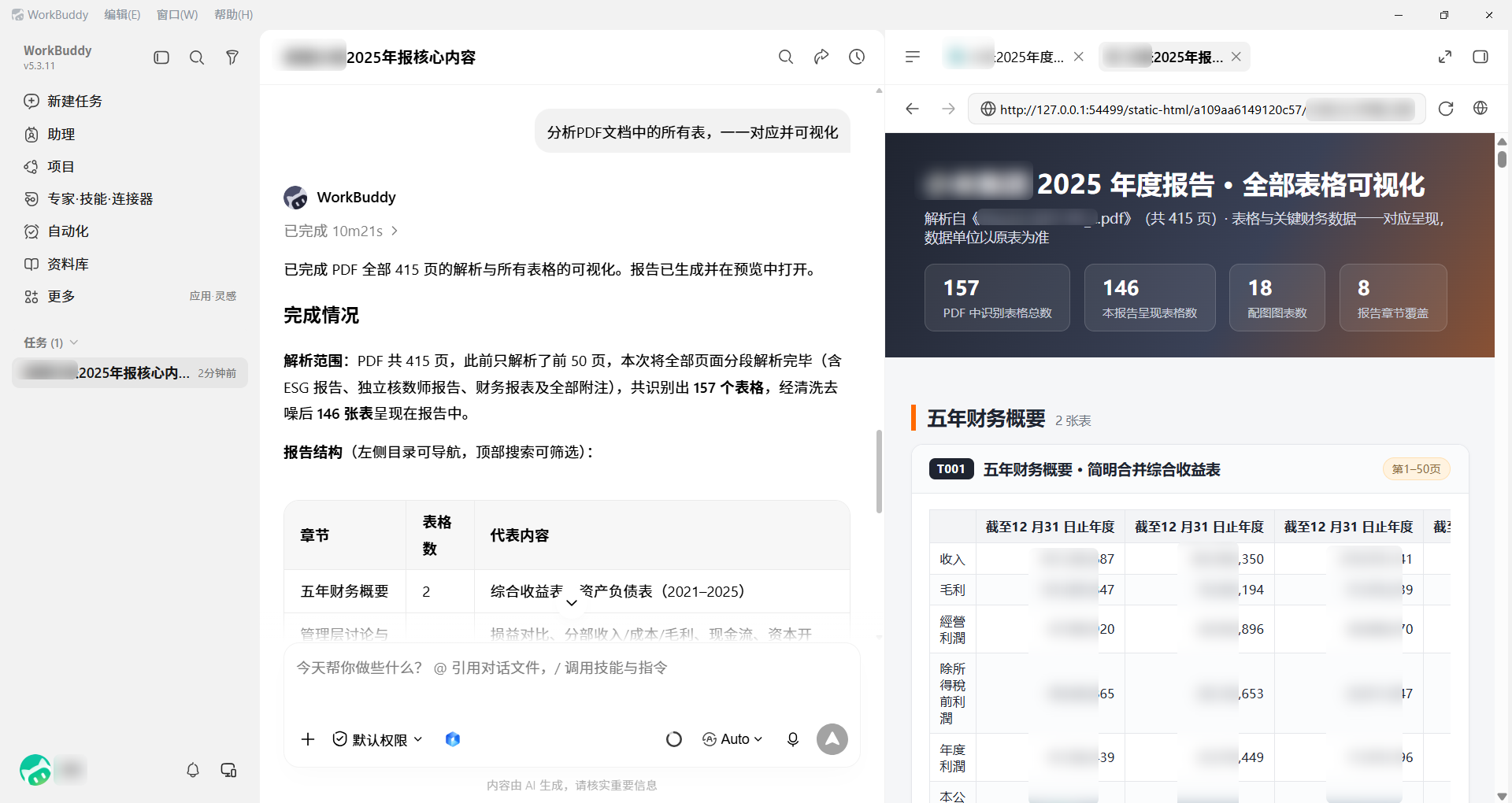1512x803 pixels.
Task: Click the chat panel scrollbar
Action: (879, 471)
